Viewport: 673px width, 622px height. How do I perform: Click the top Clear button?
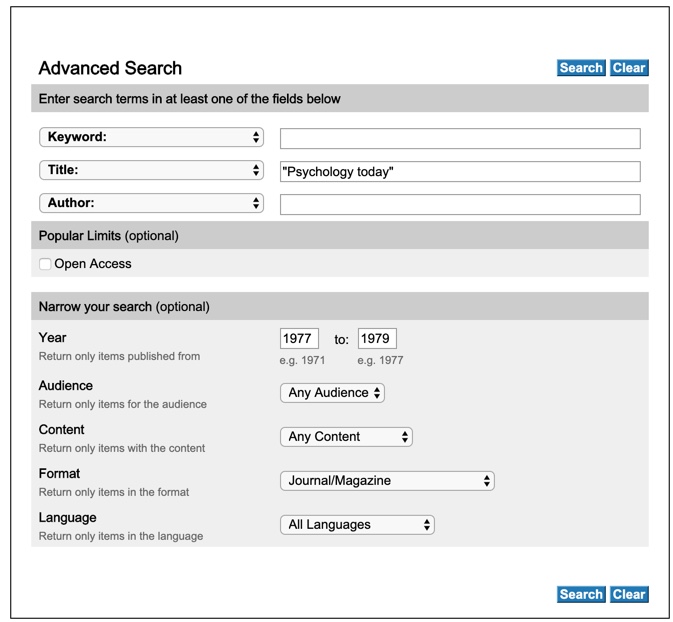(629, 68)
